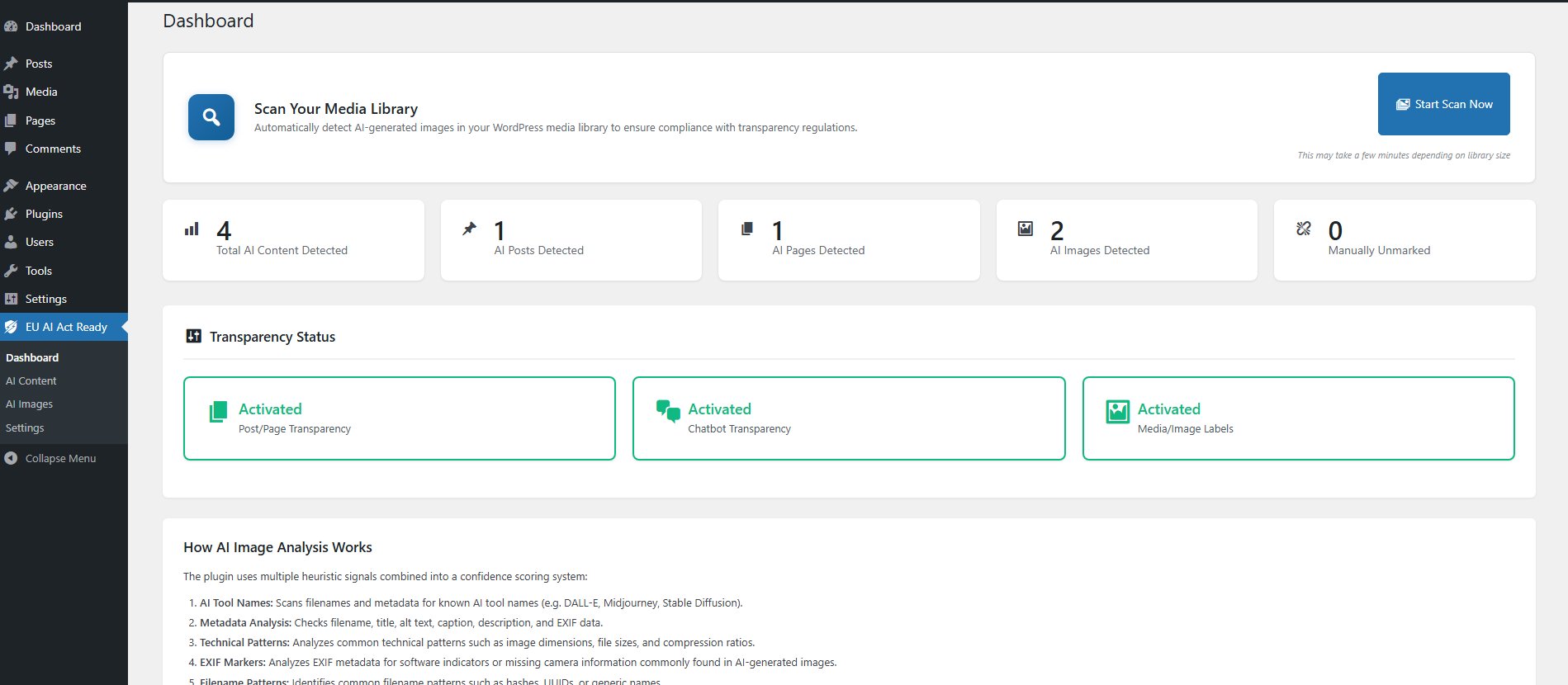Select the Post/Page Transparency Activated card
The image size is (1568, 685).
399,418
